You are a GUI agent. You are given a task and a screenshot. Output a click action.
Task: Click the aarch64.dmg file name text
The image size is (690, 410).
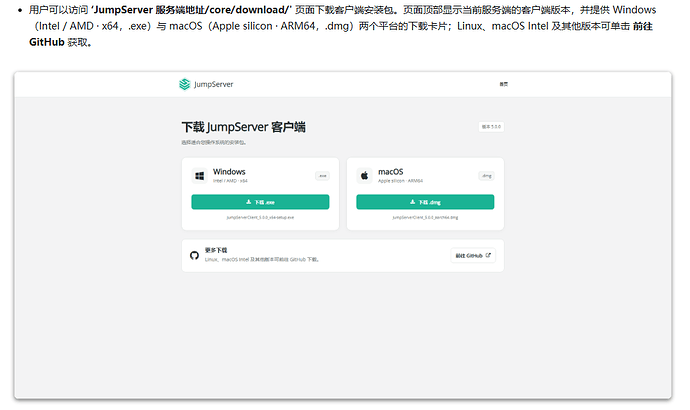pos(425,217)
